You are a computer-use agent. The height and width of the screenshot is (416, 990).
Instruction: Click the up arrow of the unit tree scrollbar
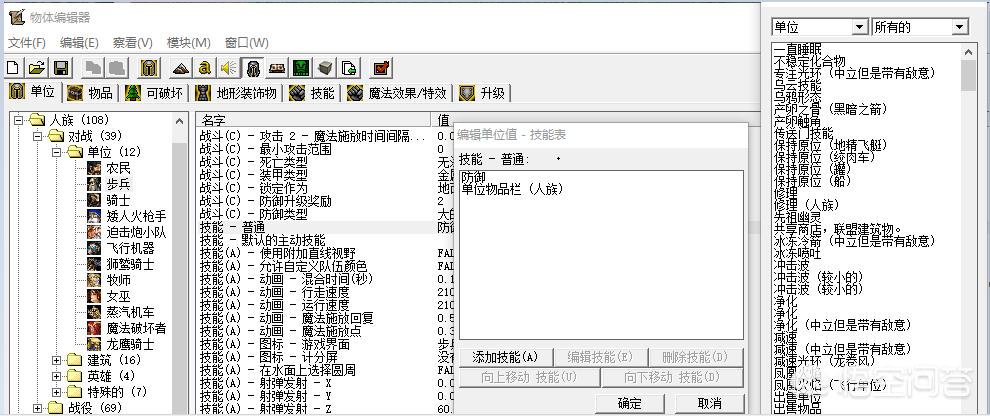[x=179, y=121]
